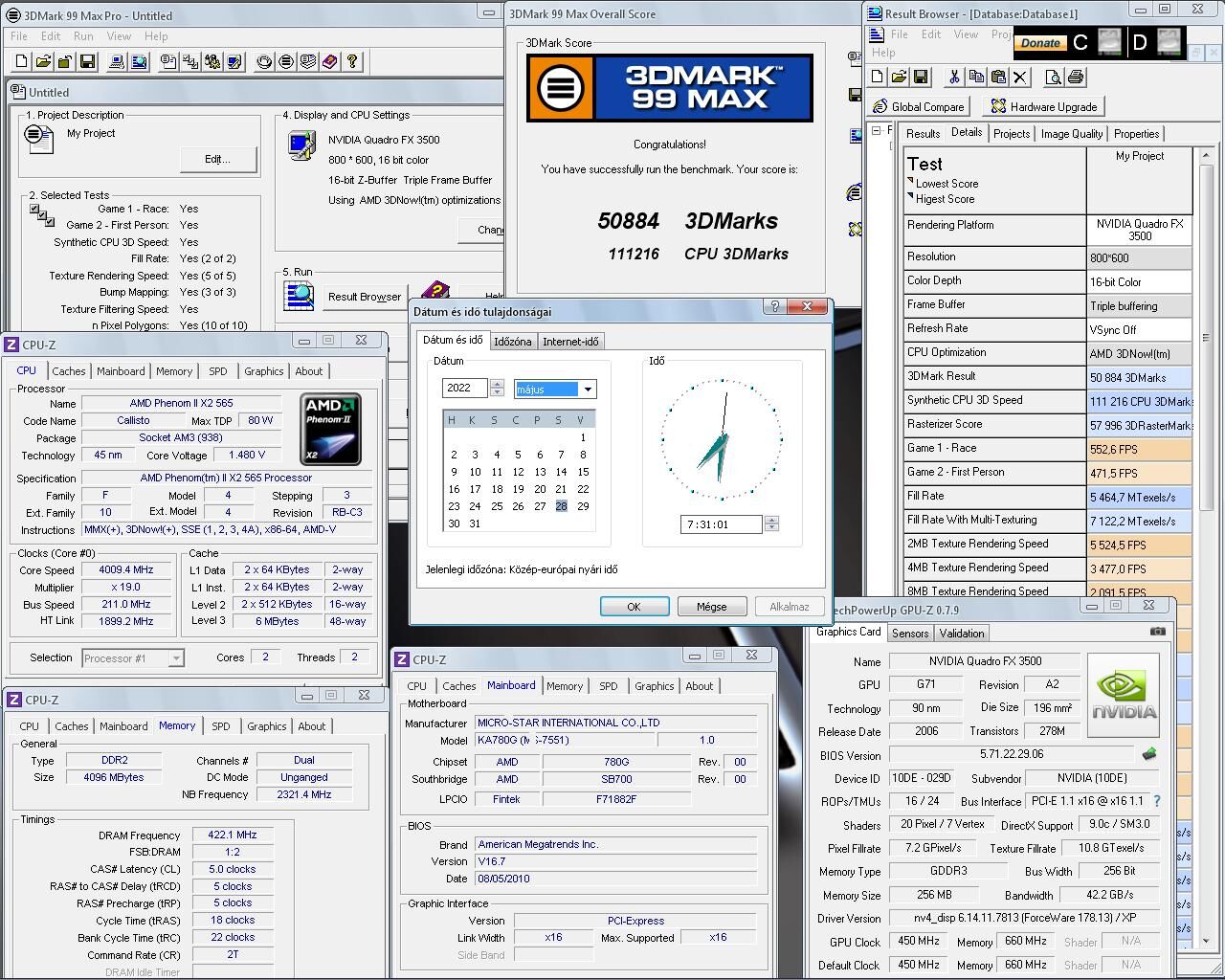The width and height of the screenshot is (1225, 980).
Task: Click the Bus Interface question mark in GPU-Z
Action: click(1156, 801)
